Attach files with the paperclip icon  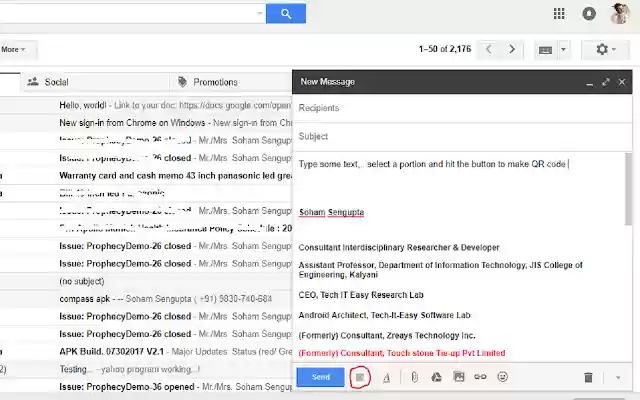click(414, 377)
